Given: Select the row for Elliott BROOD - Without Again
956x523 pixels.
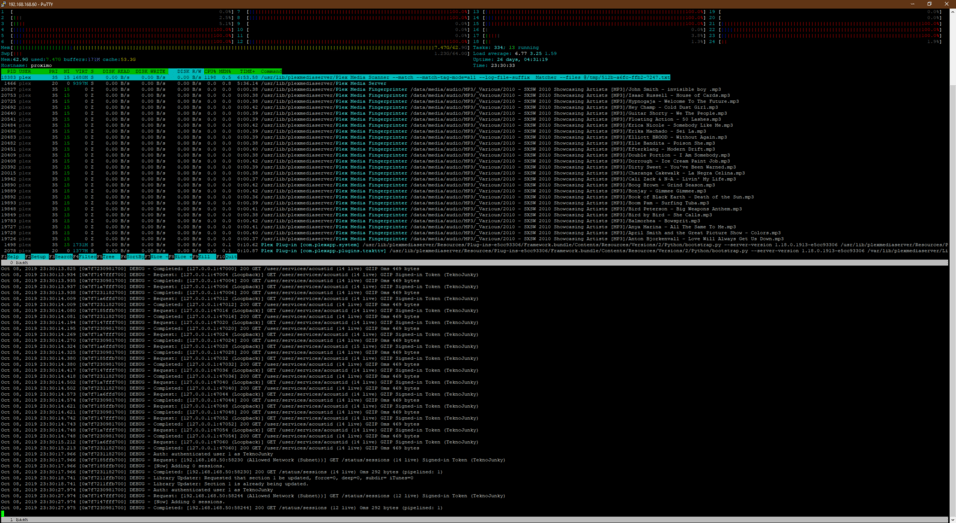Looking at the screenshot, I should (x=364, y=137).
